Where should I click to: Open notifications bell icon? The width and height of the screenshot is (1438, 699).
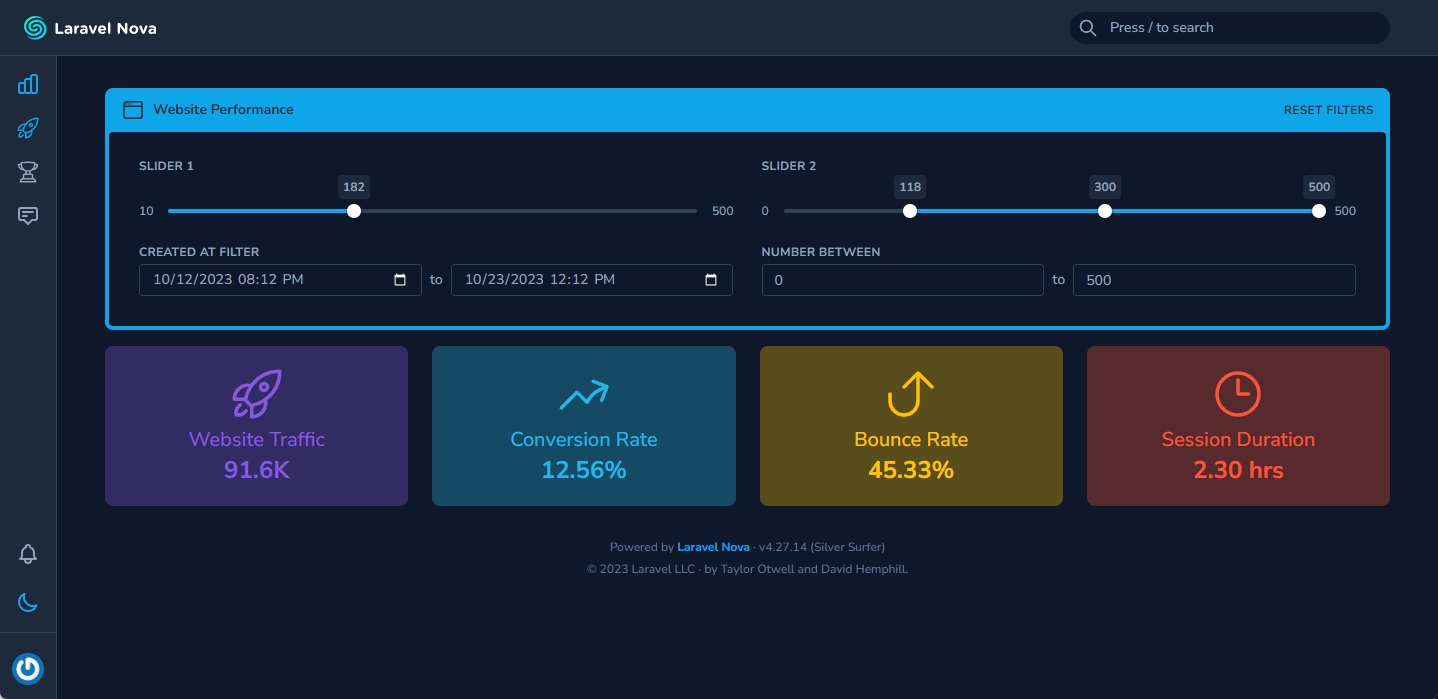tap(28, 554)
